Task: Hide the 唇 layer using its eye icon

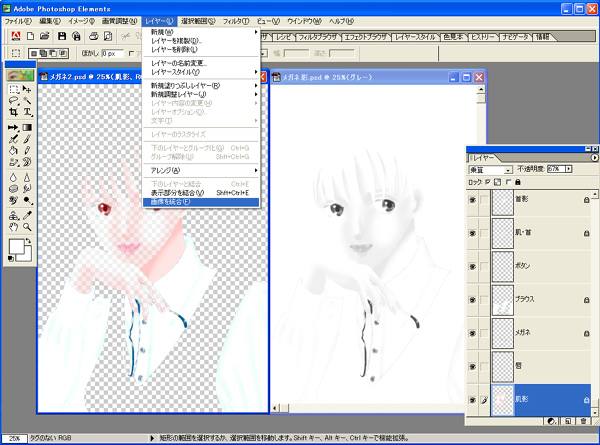Action: (x=473, y=366)
